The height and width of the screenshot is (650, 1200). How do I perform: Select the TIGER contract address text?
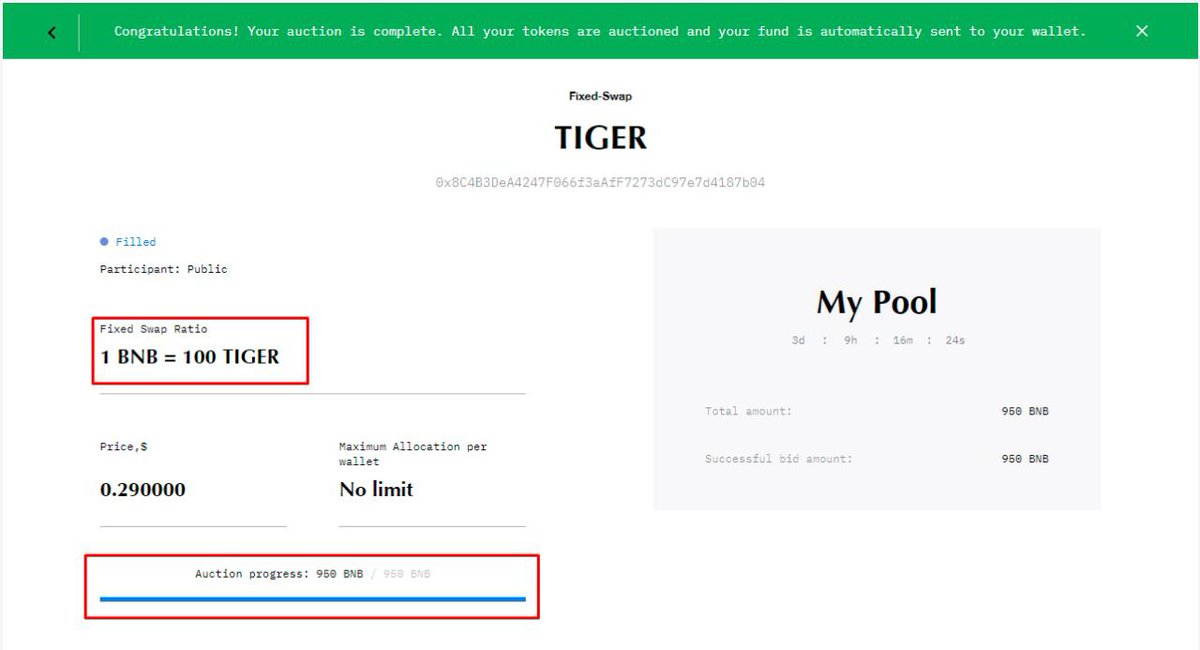coord(600,183)
